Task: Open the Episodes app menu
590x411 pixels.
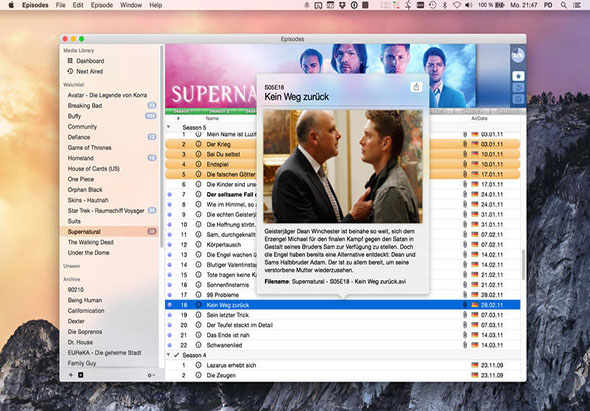Action: point(35,5)
